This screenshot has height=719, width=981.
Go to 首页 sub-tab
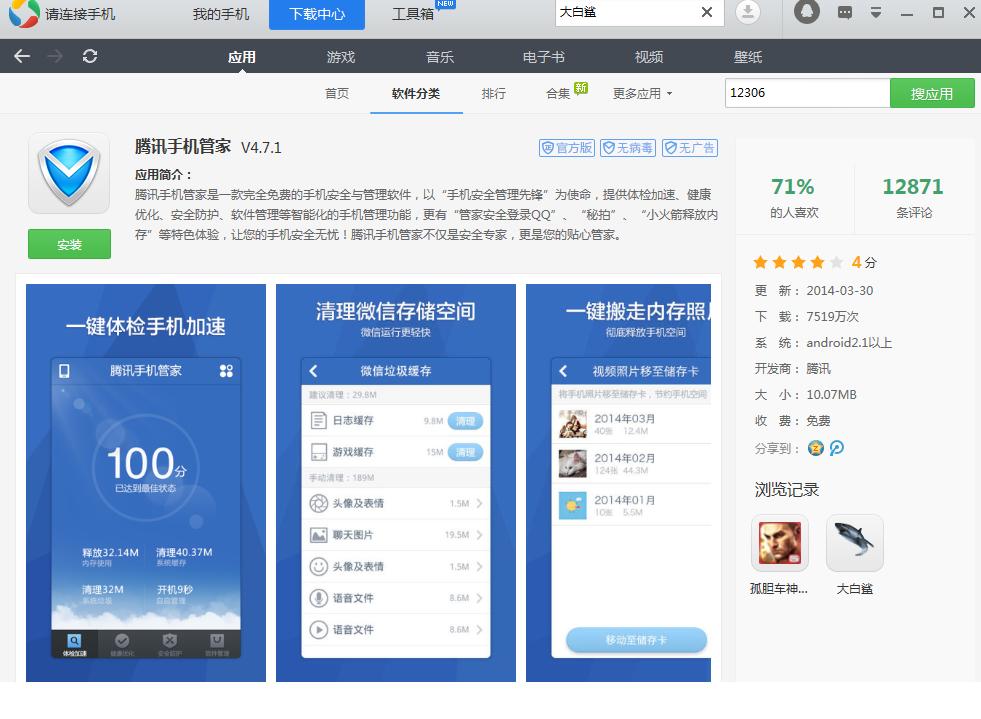pyautogui.click(x=337, y=93)
